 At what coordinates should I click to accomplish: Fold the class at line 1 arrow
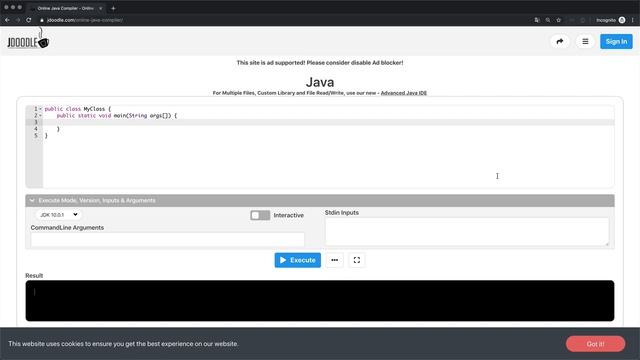pos(40,109)
